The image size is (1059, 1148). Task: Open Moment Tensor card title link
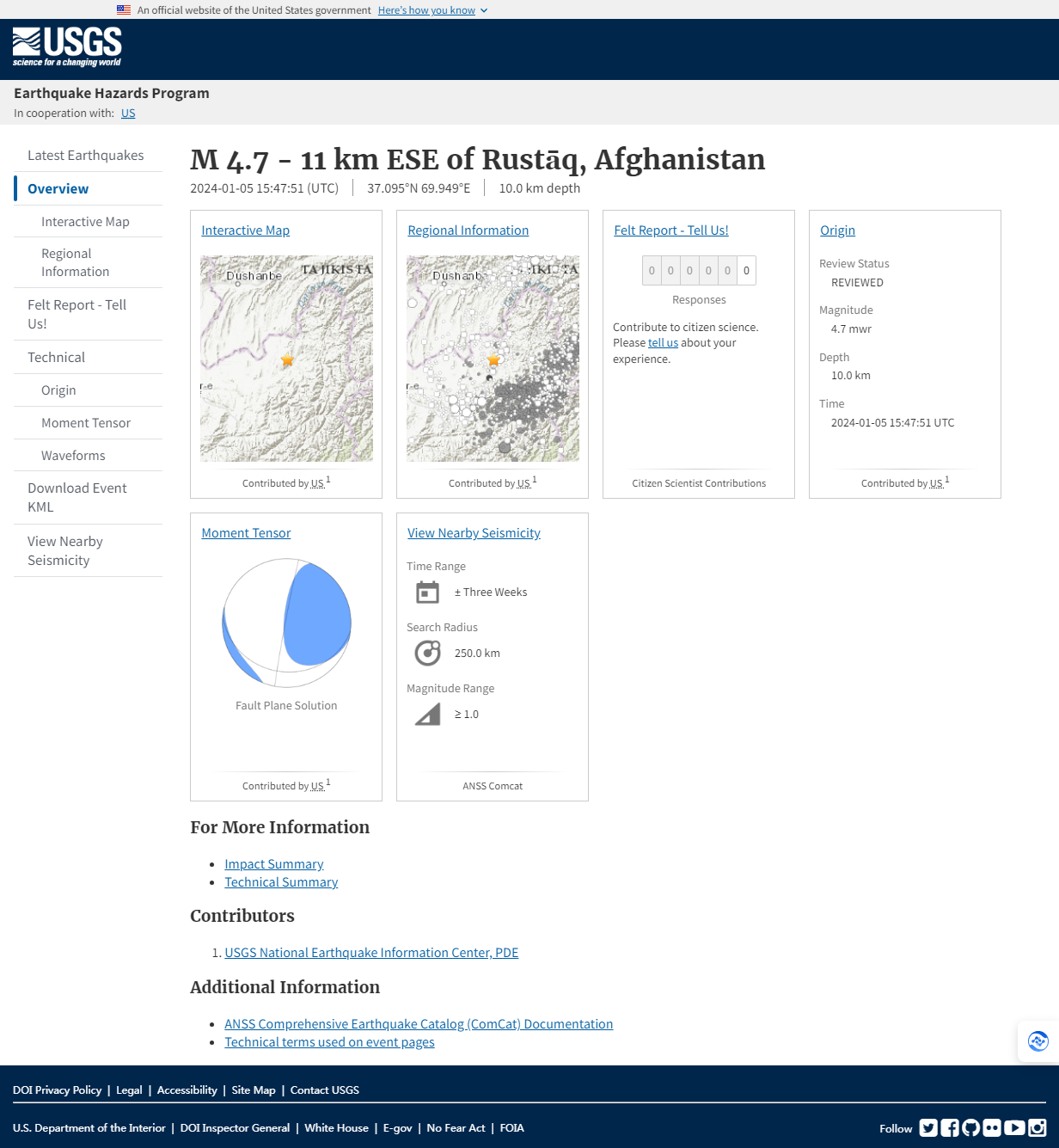tap(246, 533)
